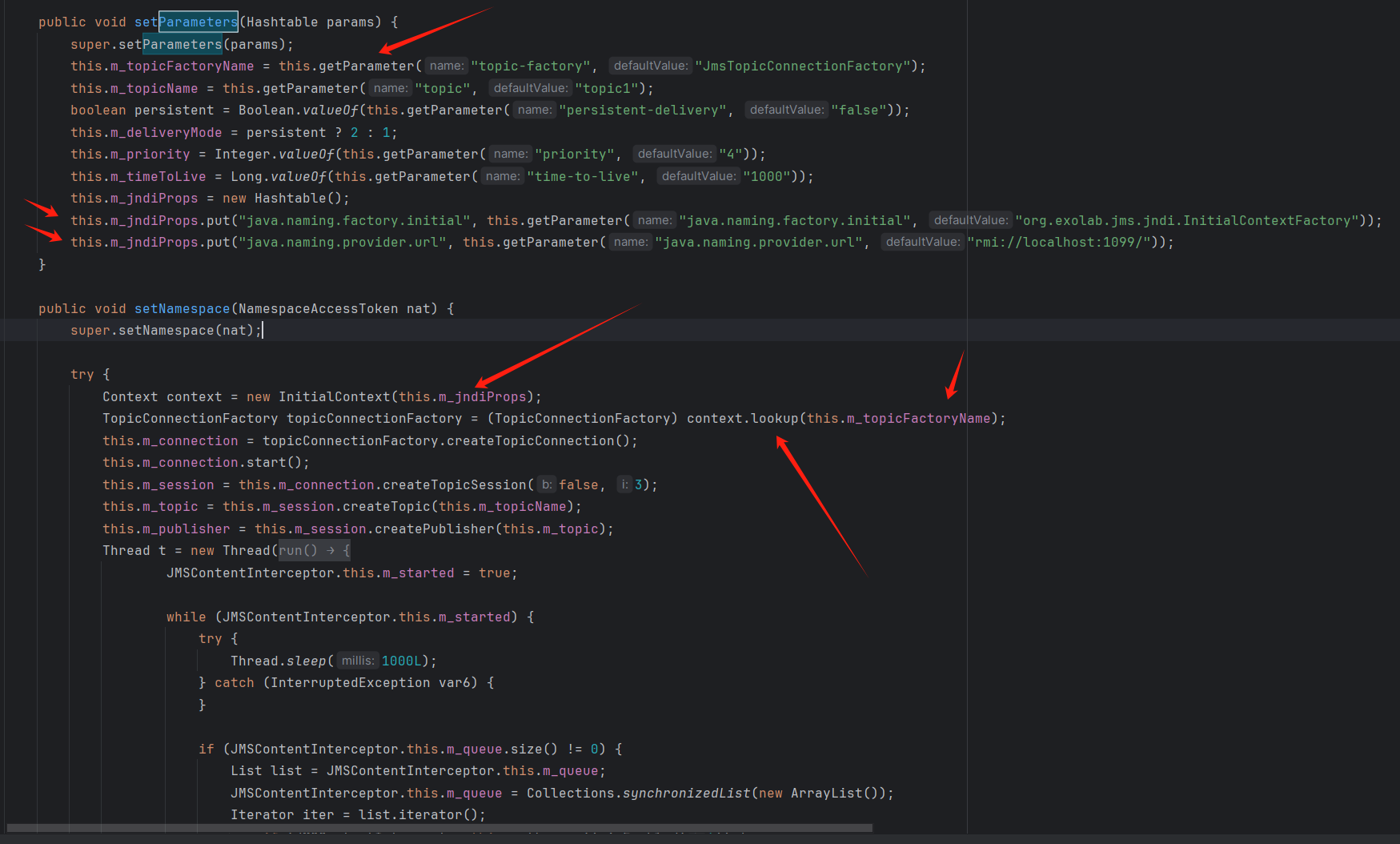Click the setNamespace method name in declaration
Viewport: 1400px width, 844px height.
coord(182,308)
